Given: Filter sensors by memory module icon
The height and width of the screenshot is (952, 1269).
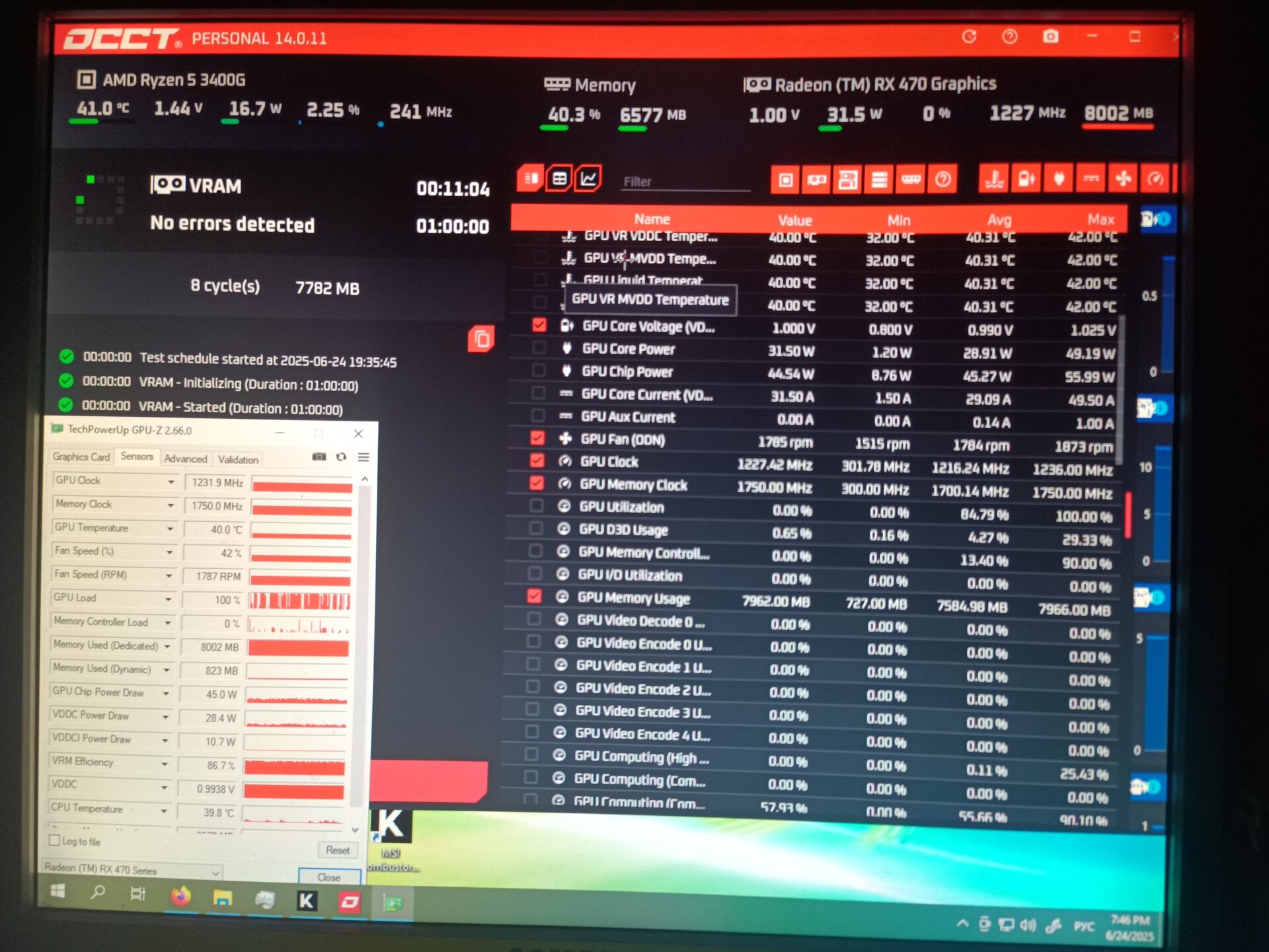Looking at the screenshot, I should click(911, 179).
